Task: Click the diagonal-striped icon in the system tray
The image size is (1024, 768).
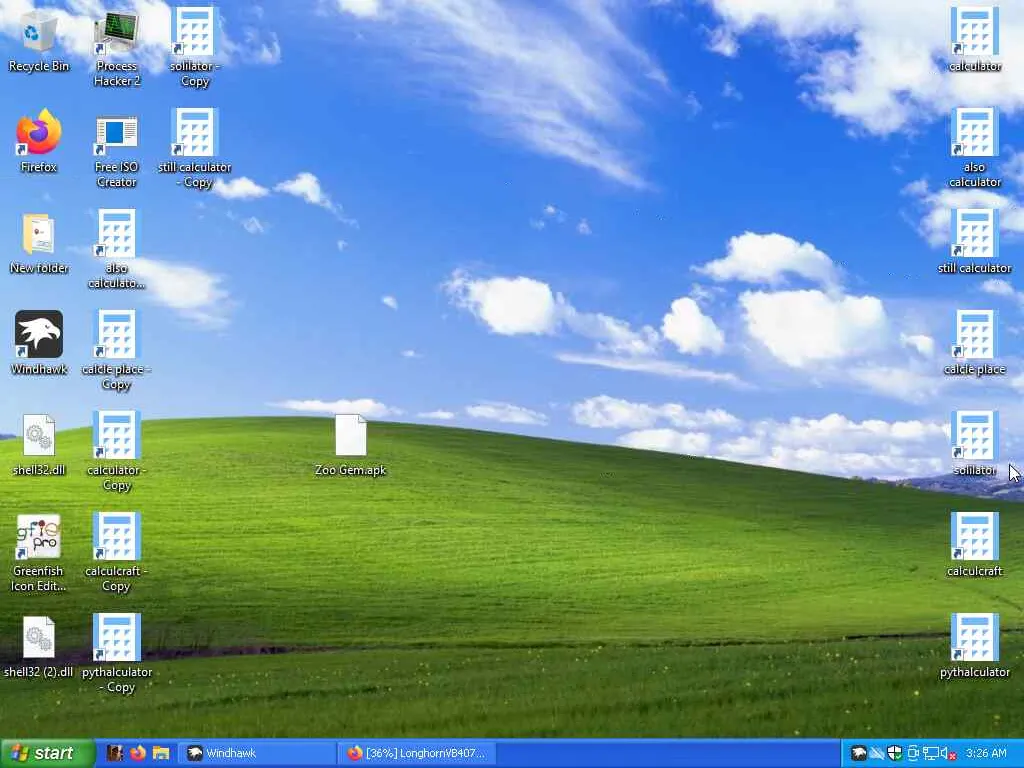Action: click(x=876, y=754)
